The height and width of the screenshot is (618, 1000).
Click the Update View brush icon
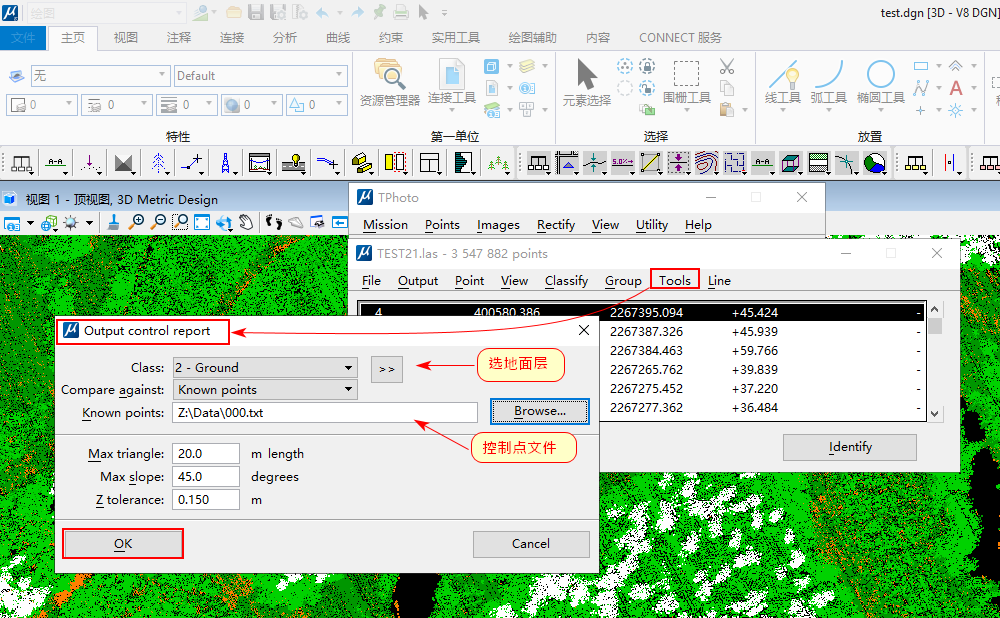tap(114, 223)
